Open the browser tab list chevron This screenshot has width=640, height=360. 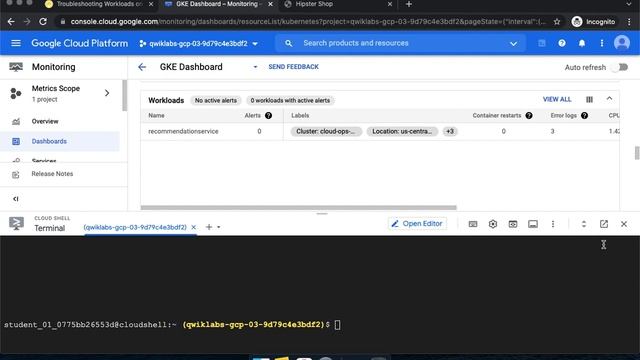[628, 4]
